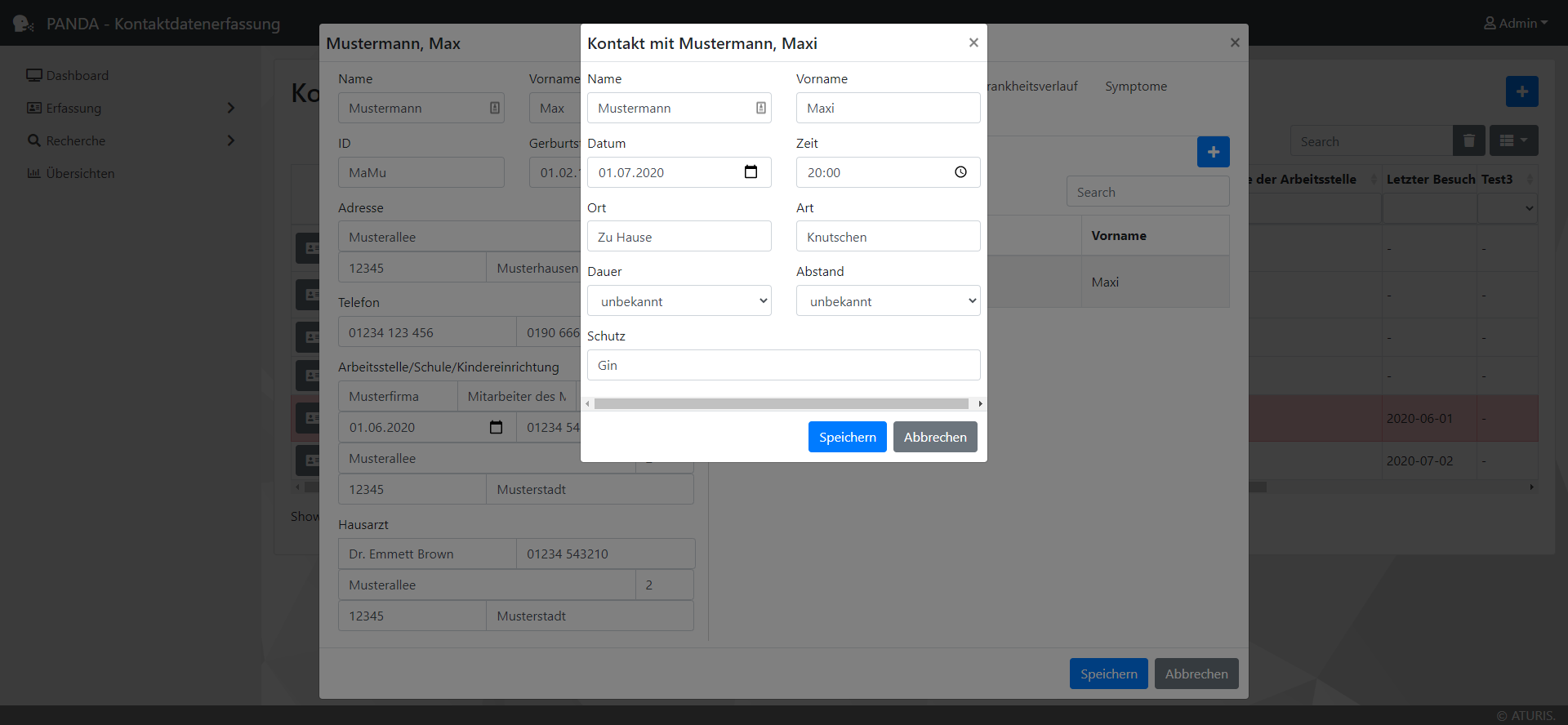The image size is (1568, 725).
Task: Click Speichern in Mustermann, Max dialog
Action: pos(1109,674)
